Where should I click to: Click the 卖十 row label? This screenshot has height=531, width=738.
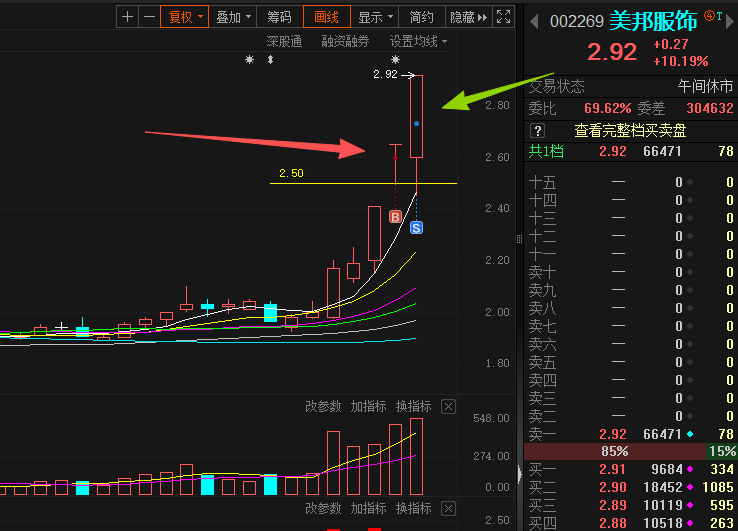pyautogui.click(x=542, y=272)
